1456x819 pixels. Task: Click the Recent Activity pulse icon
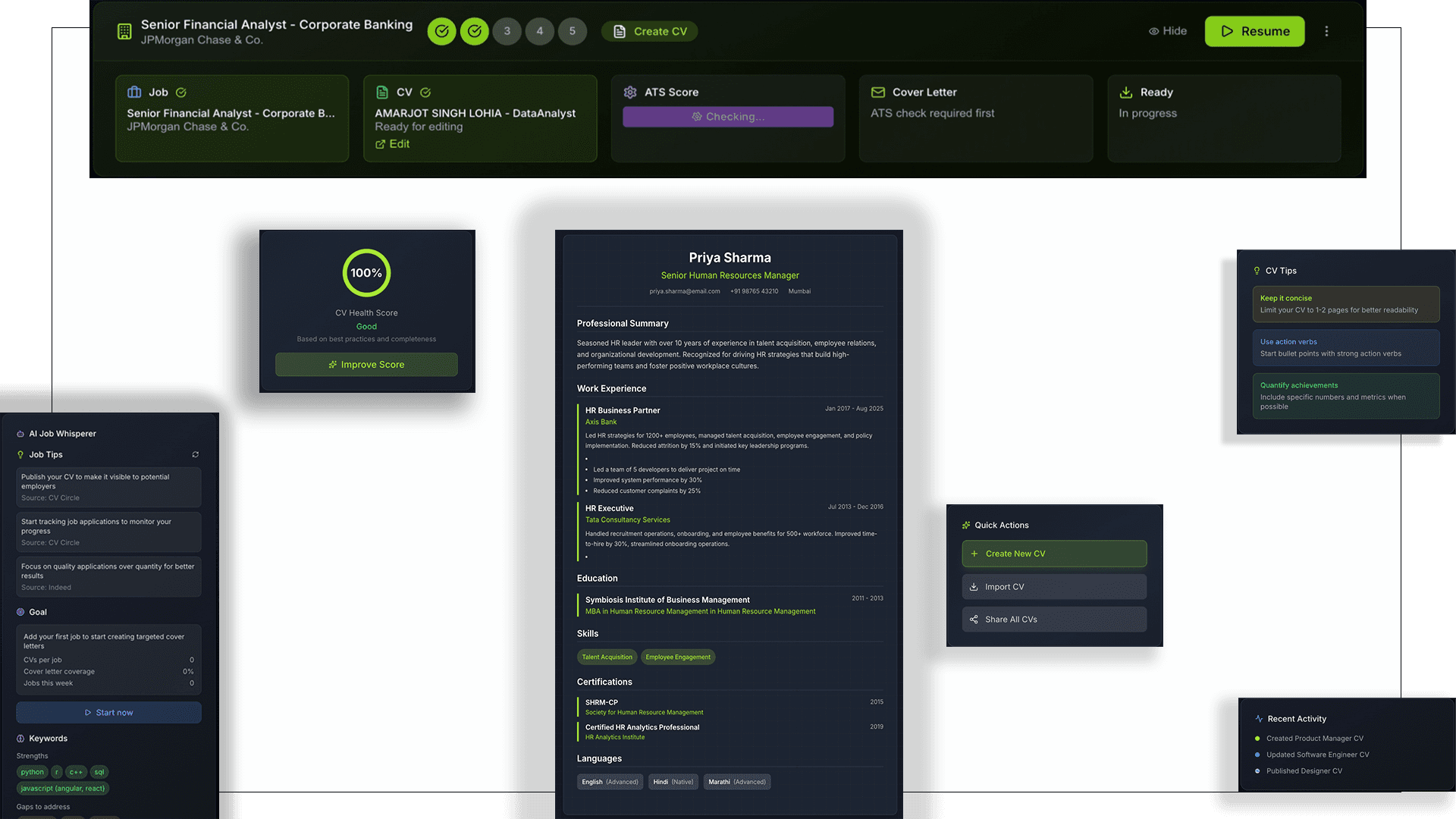[1259, 719]
